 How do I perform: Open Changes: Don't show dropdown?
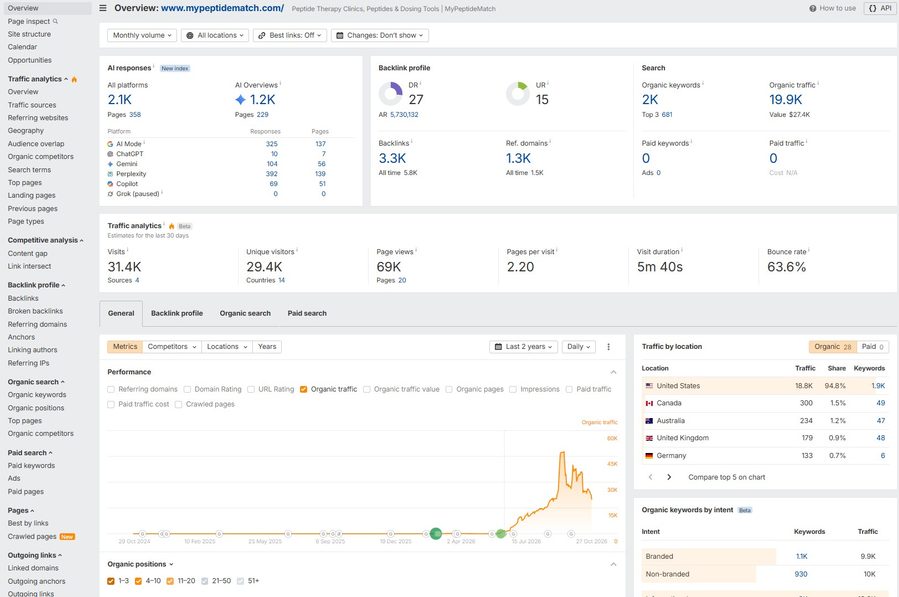click(x=380, y=36)
